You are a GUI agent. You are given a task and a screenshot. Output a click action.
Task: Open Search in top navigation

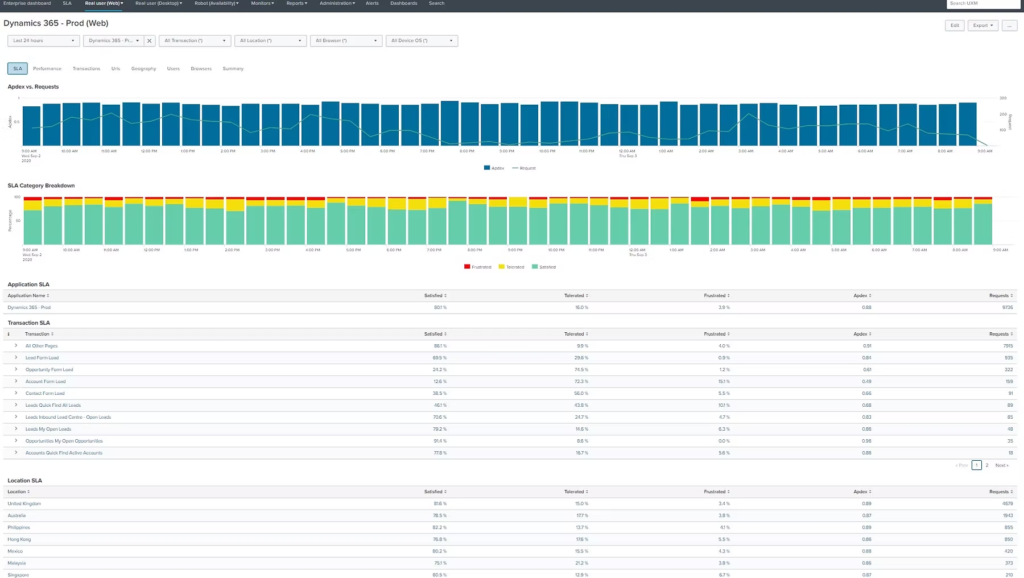click(x=436, y=3)
